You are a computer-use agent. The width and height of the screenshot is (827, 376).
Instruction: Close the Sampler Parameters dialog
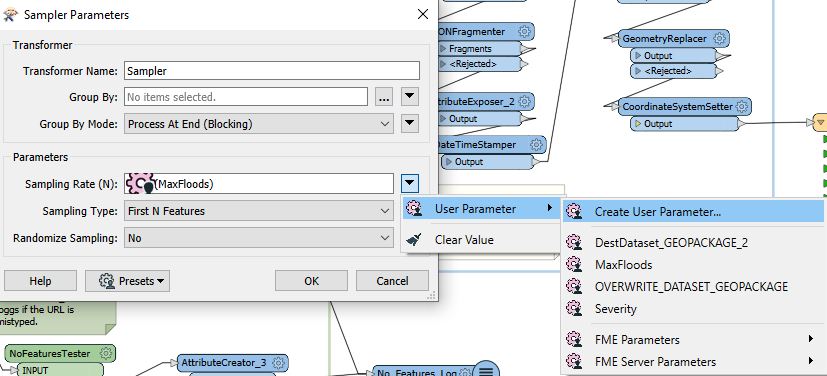(x=422, y=15)
